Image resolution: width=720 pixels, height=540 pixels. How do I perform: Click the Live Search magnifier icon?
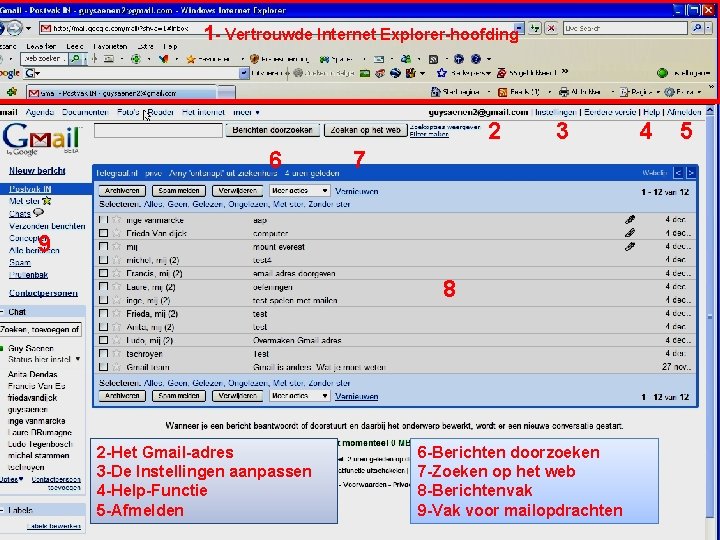click(697, 28)
